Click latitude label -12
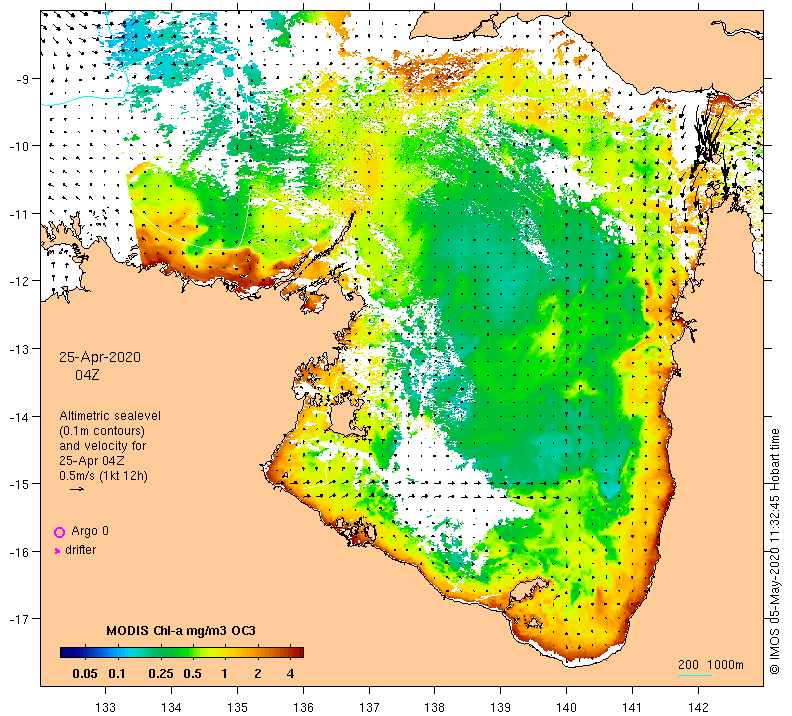Screen dimensions: 792x716 18,281
